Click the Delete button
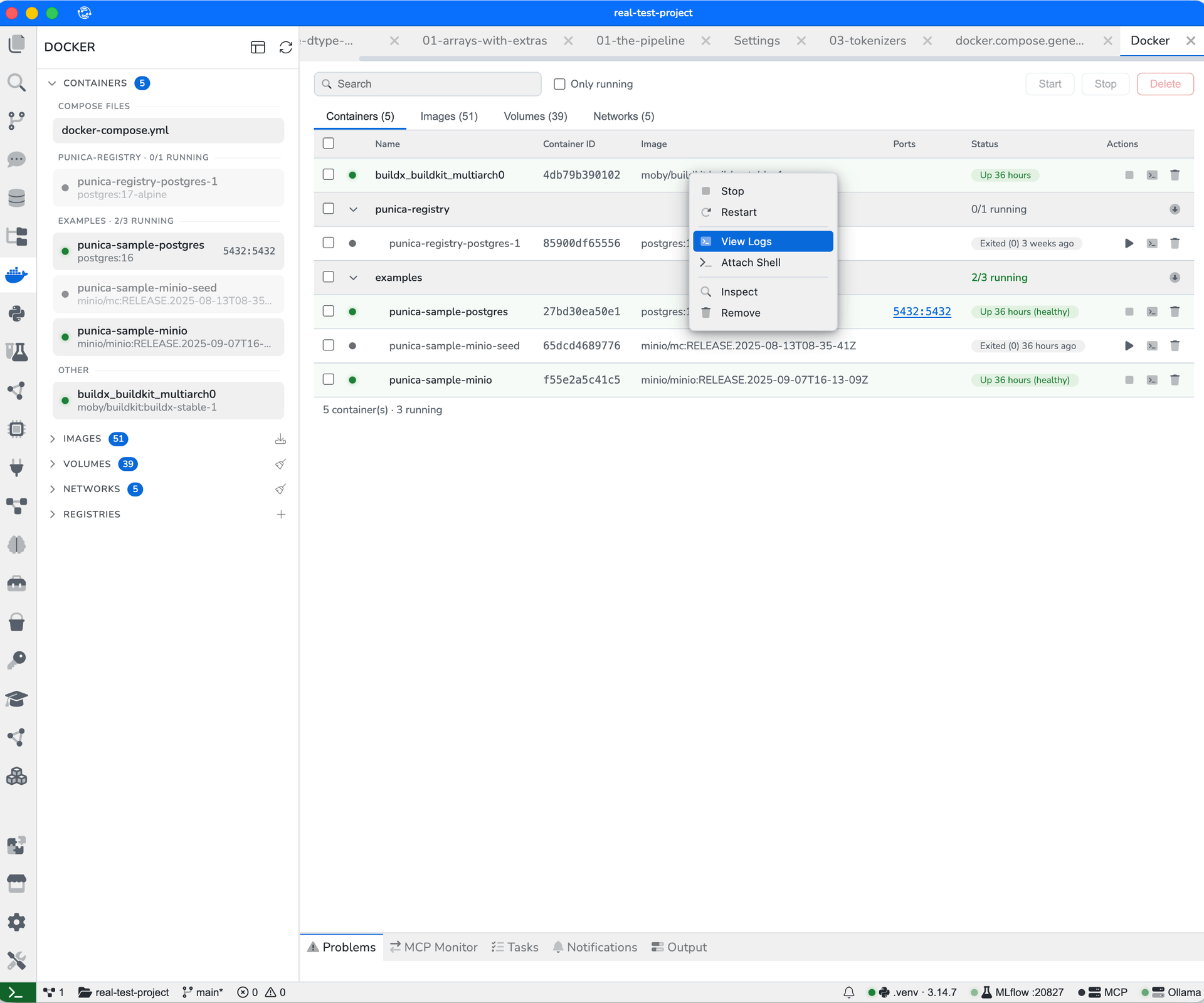 1165,84
